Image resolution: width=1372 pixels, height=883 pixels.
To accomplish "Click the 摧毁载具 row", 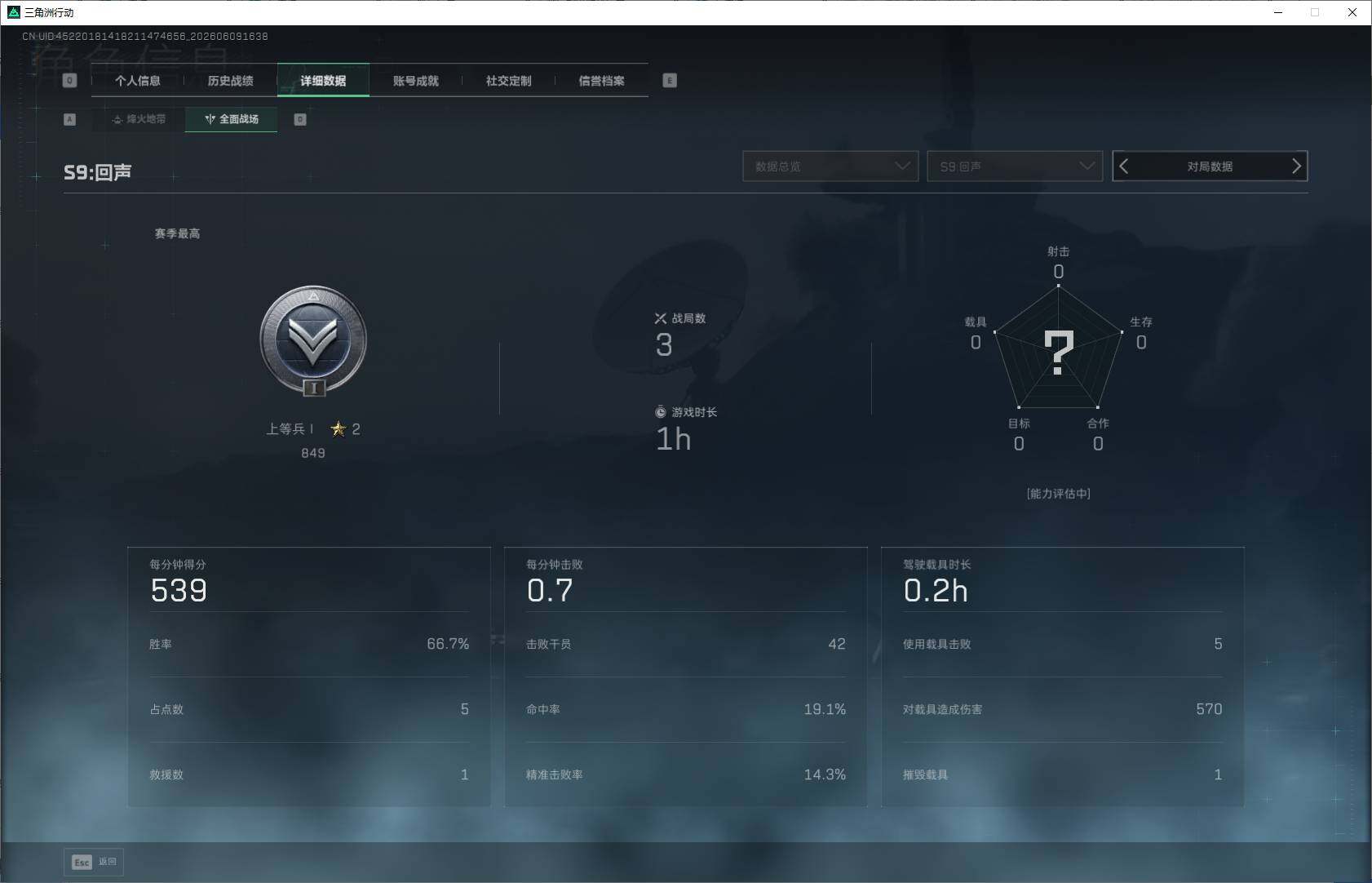I will click(x=1063, y=774).
